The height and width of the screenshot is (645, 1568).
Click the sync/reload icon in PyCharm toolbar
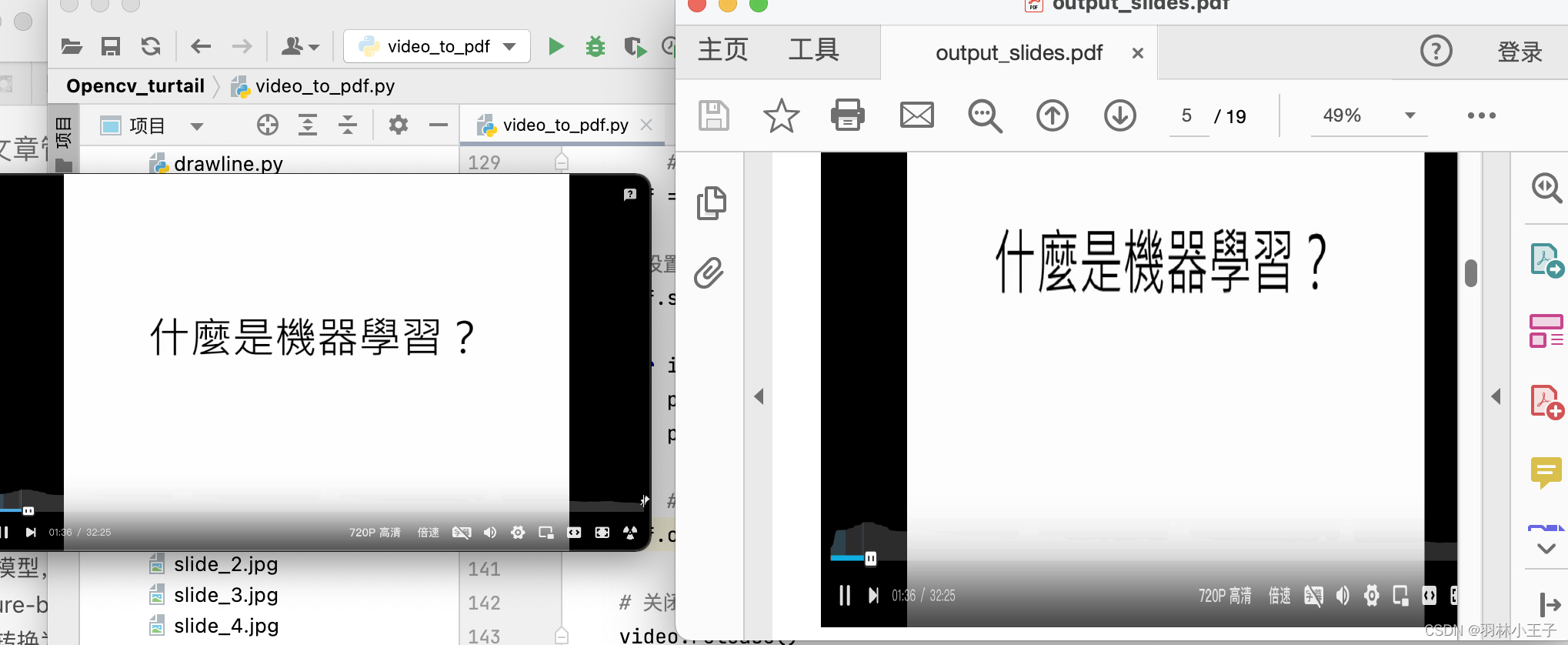point(151,47)
